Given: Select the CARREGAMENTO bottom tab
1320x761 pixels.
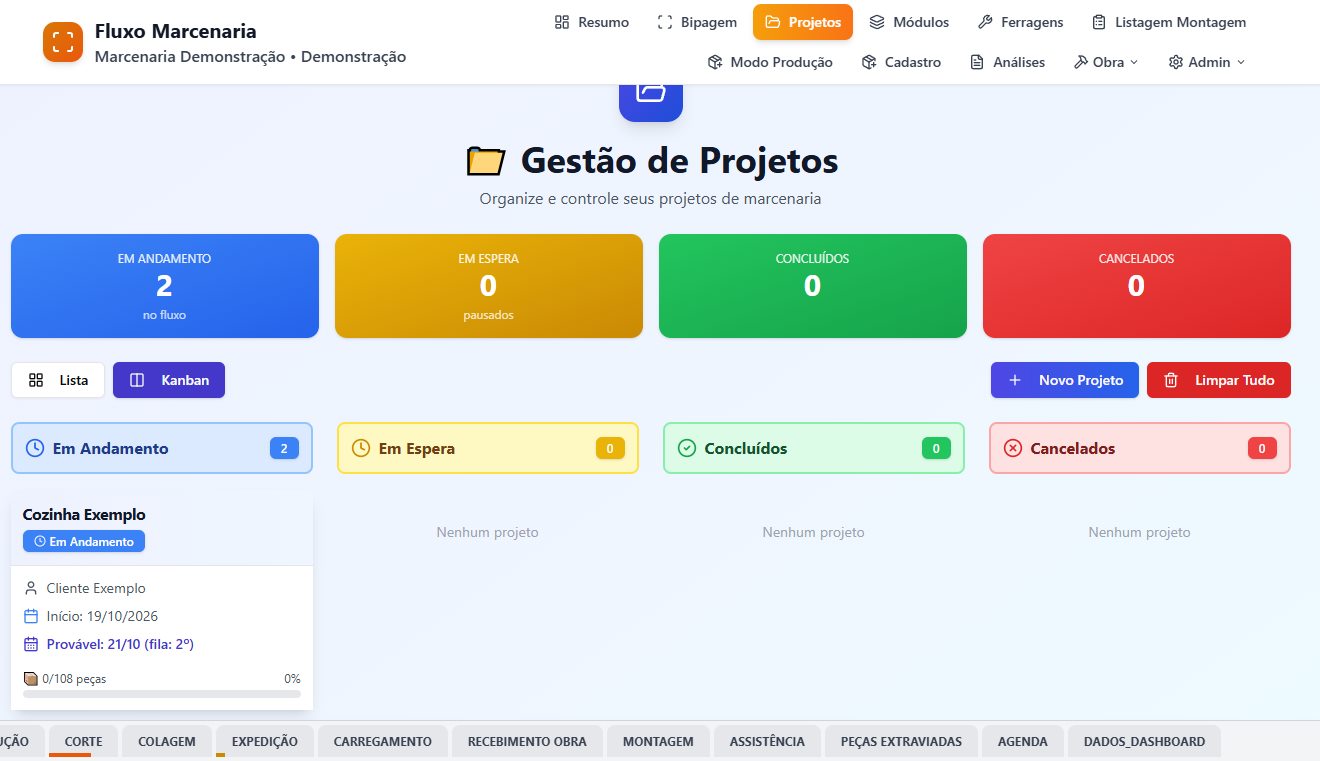Looking at the screenshot, I should pos(383,741).
